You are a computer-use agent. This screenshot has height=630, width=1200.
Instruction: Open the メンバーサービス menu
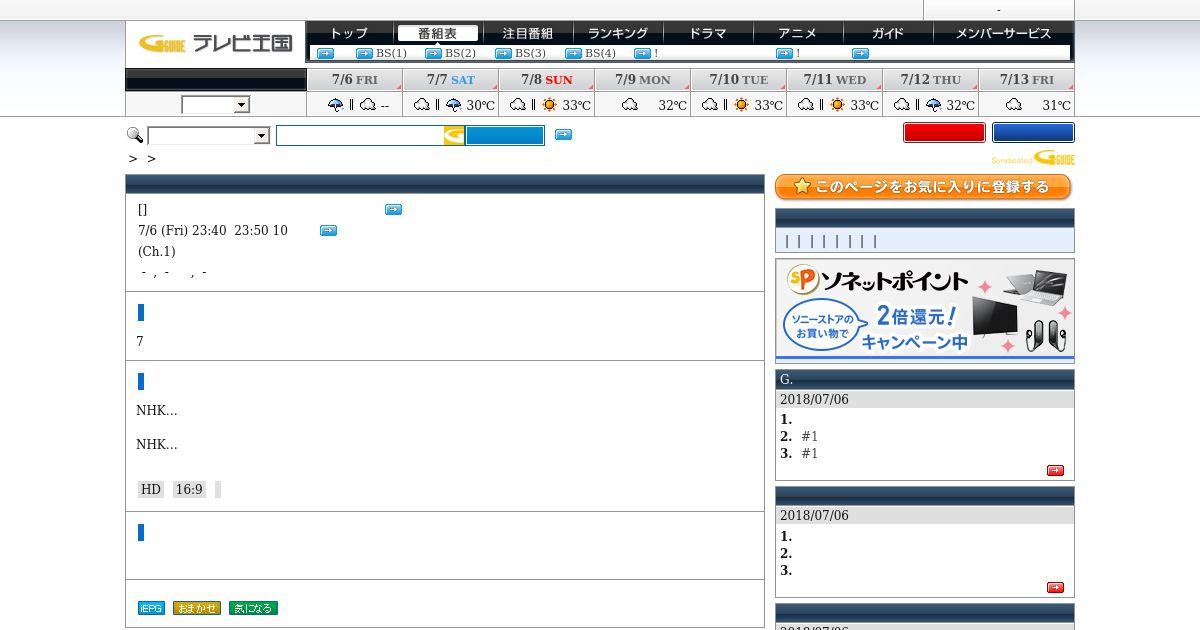(1003, 33)
